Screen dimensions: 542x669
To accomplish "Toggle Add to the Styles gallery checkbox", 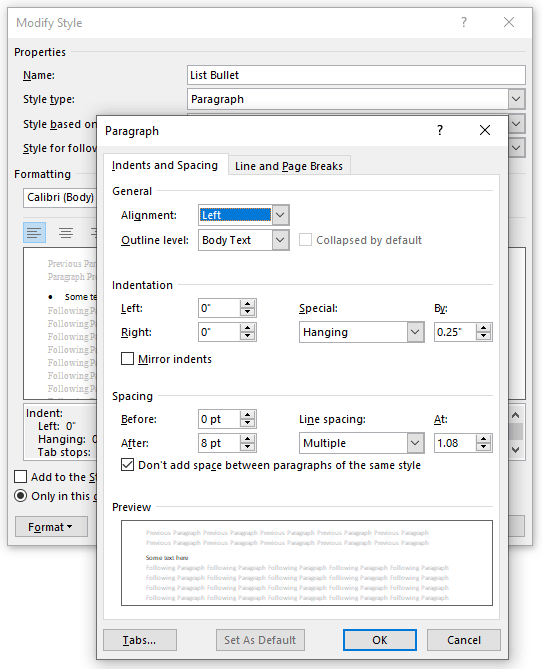I will (x=20, y=477).
